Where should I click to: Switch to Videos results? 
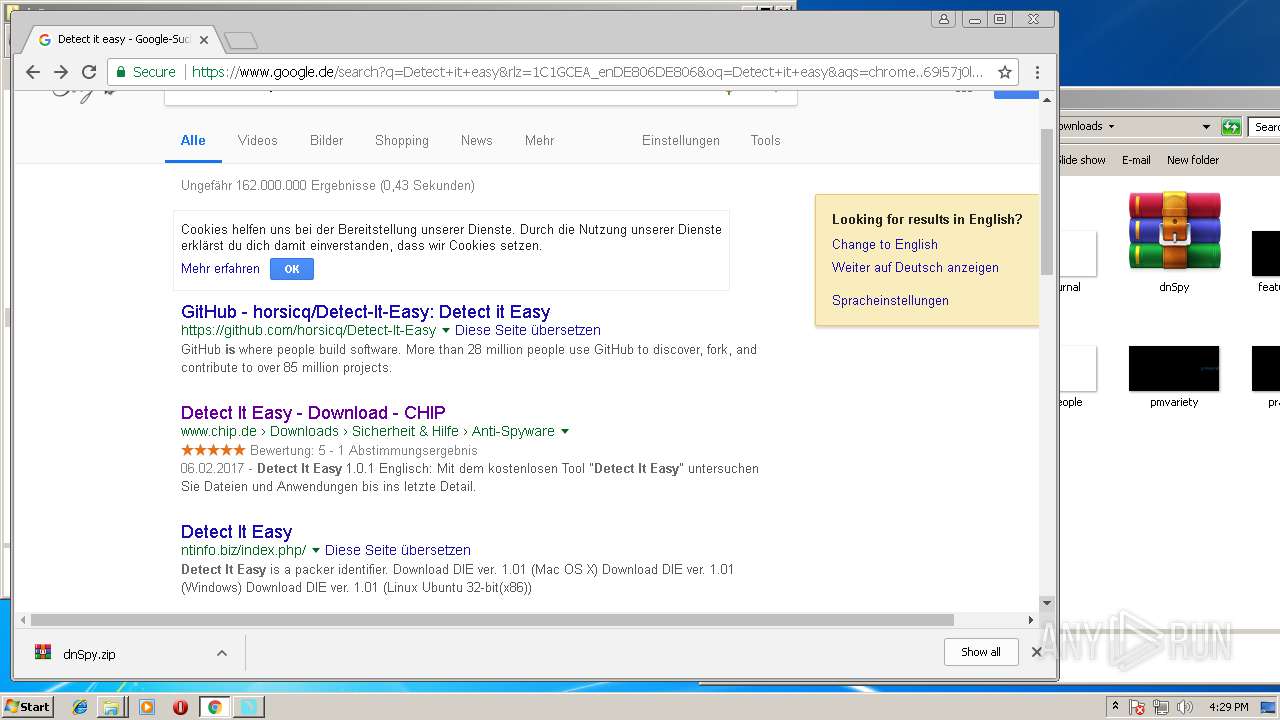(x=257, y=141)
